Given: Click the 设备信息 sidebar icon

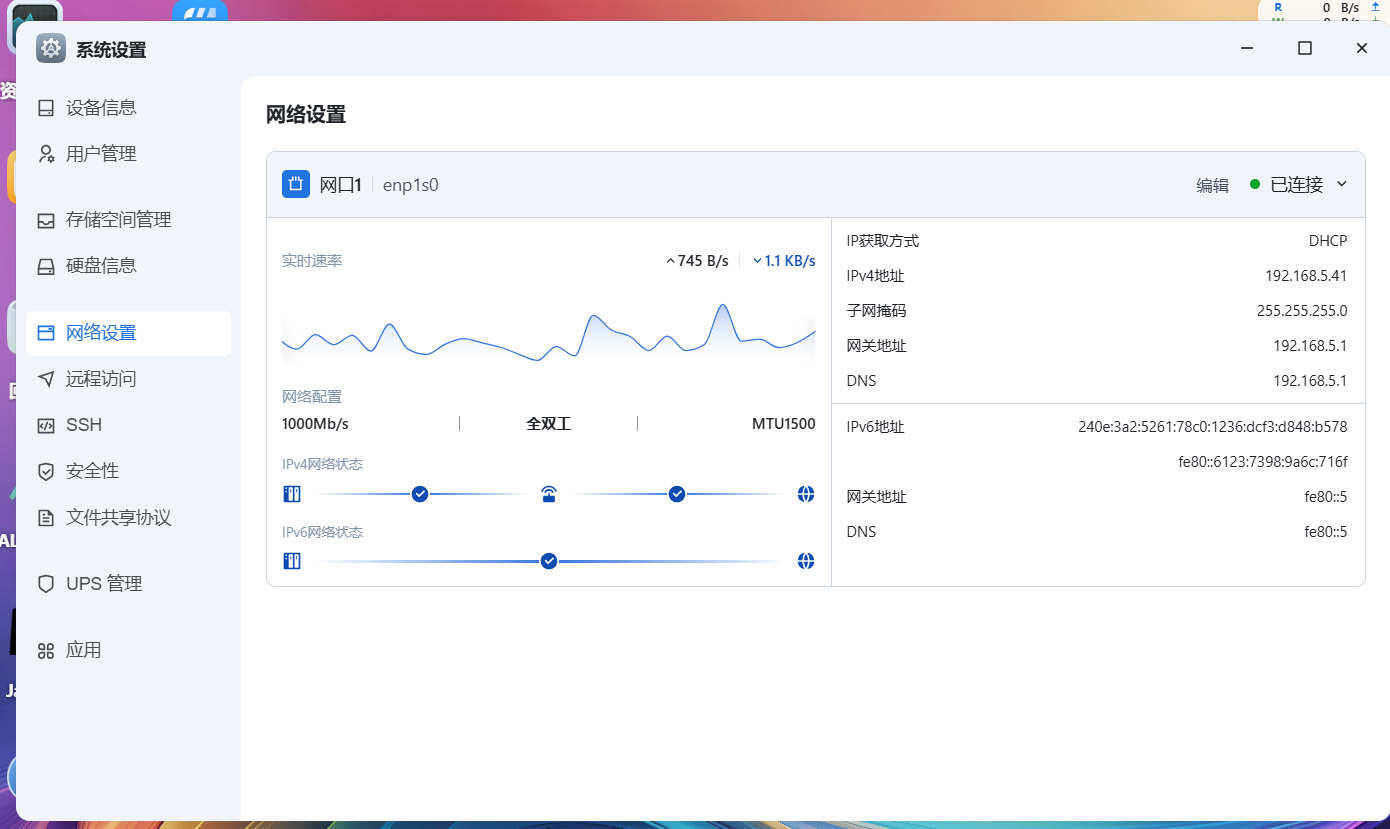Looking at the screenshot, I should click(46, 108).
